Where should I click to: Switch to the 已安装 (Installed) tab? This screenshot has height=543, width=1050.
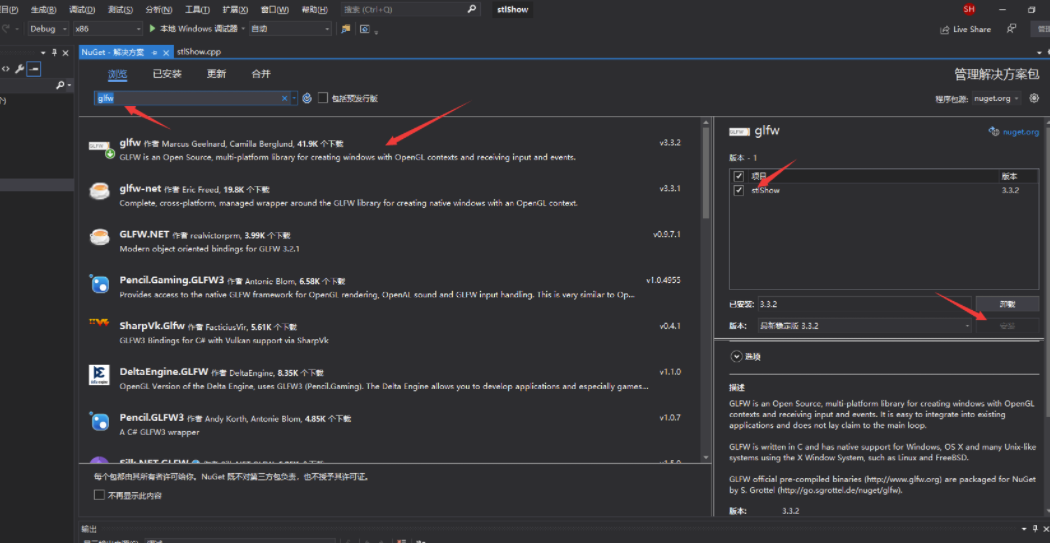click(167, 74)
